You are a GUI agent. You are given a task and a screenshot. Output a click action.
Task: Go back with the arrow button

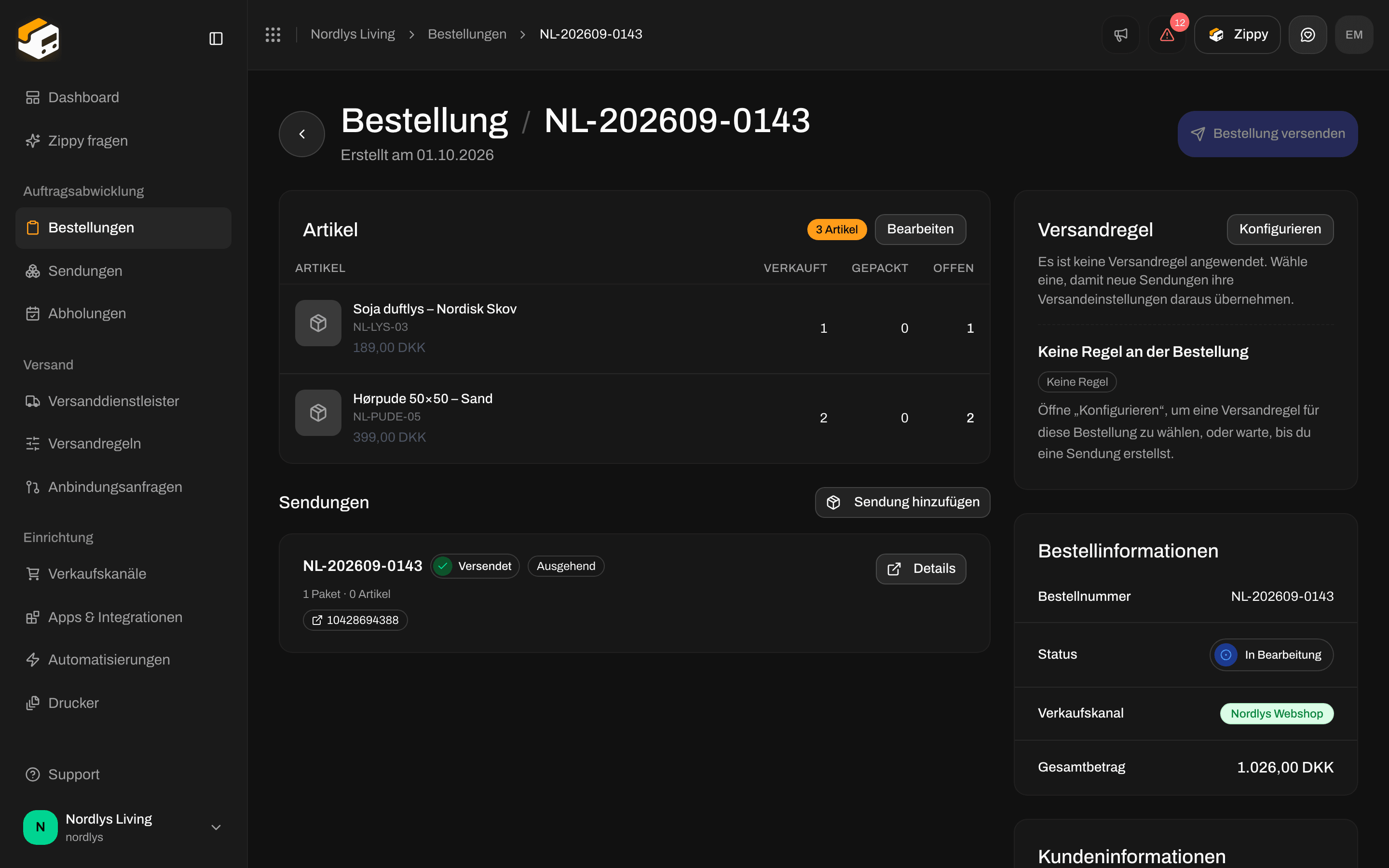coord(302,134)
